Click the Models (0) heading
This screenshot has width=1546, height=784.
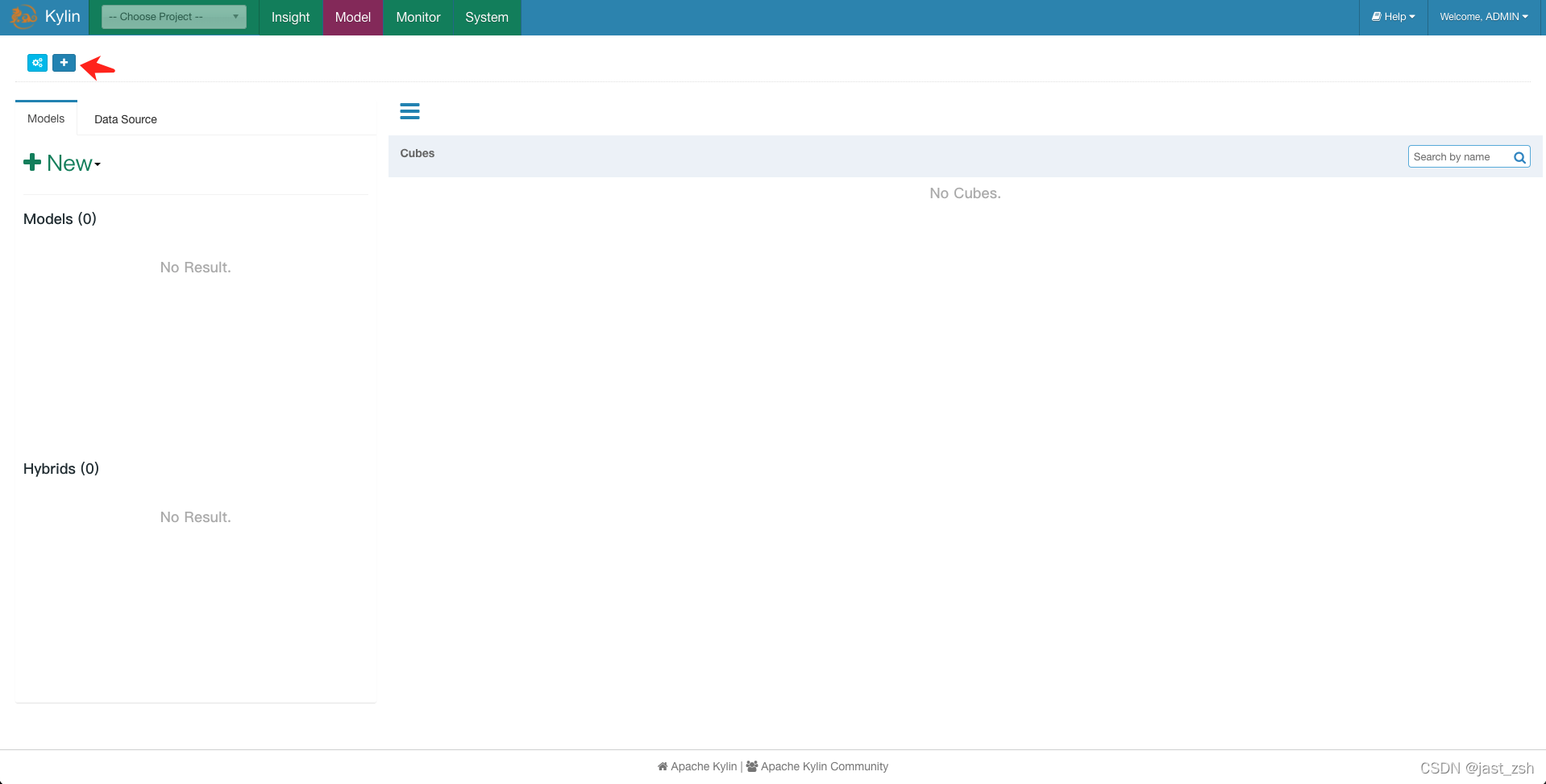[x=60, y=219]
